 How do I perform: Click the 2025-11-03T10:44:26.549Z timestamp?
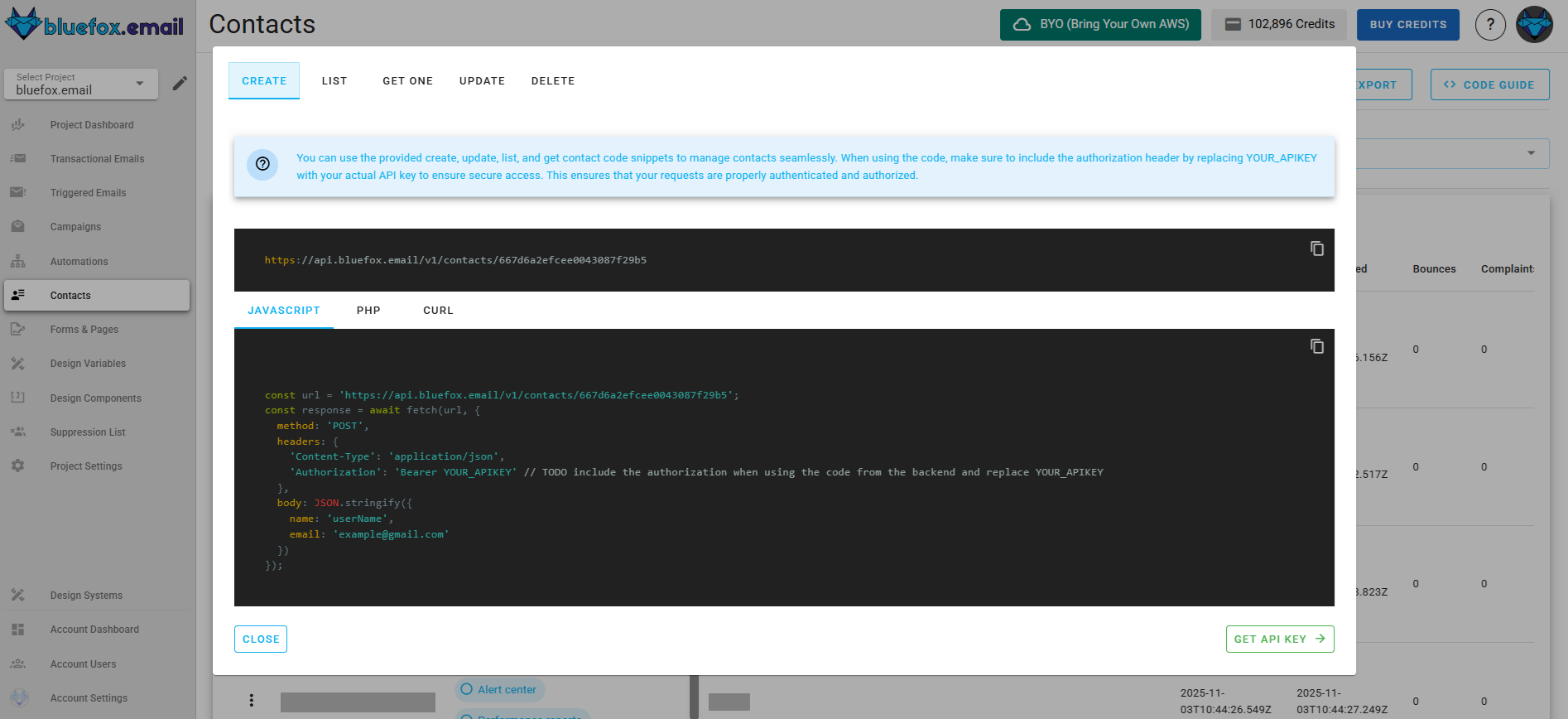click(1226, 701)
